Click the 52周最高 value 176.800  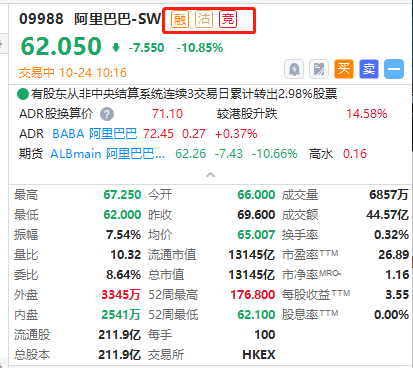253,295
